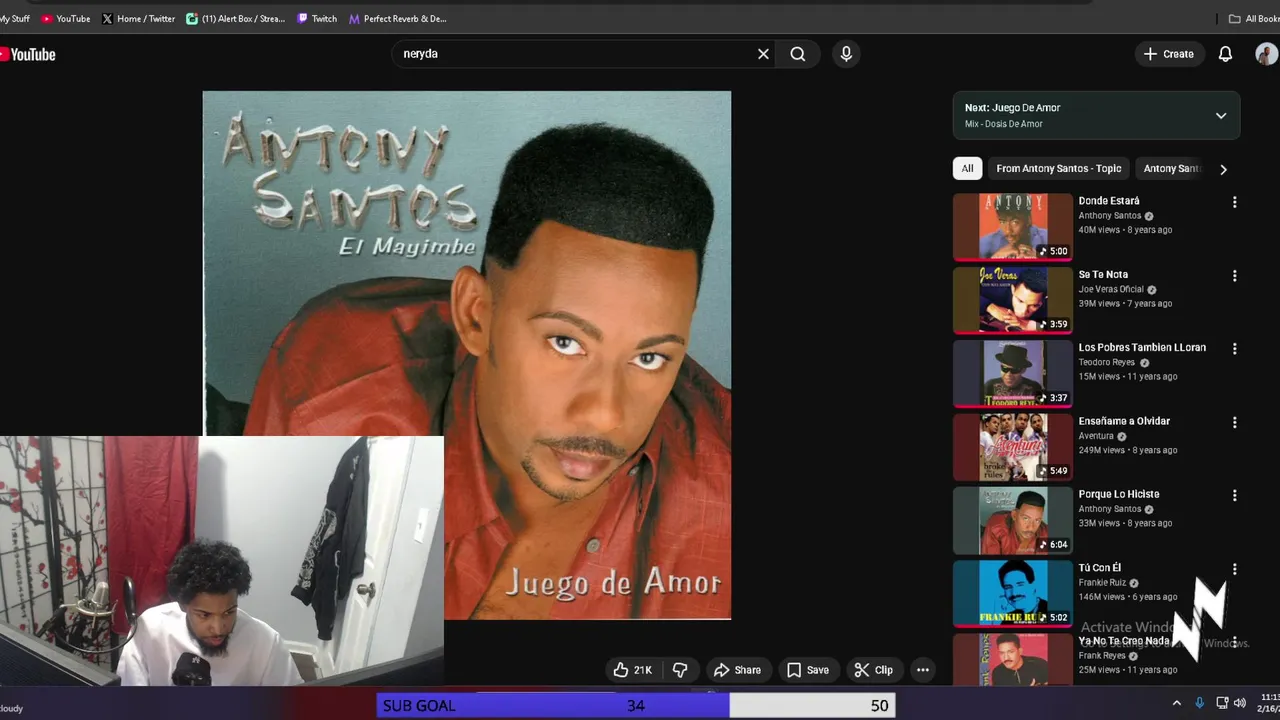
Task: Click the Create button
Action: pyautogui.click(x=1168, y=54)
